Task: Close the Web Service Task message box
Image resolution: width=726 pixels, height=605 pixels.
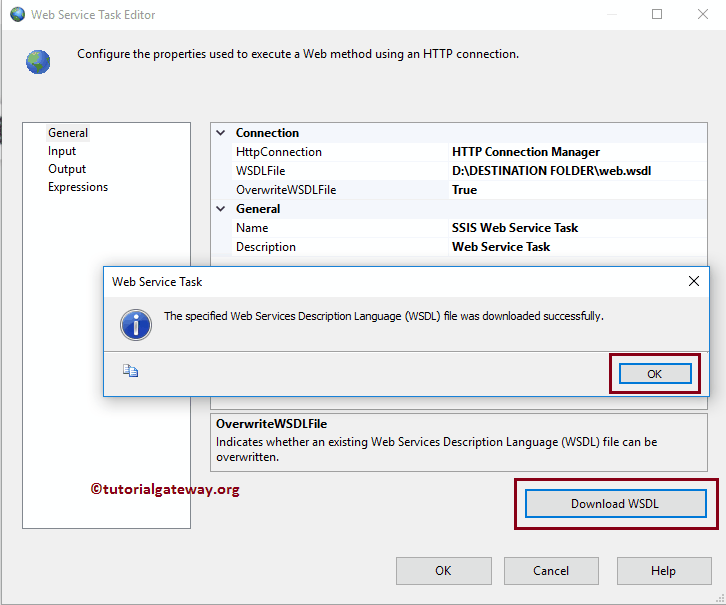Action: click(x=694, y=282)
